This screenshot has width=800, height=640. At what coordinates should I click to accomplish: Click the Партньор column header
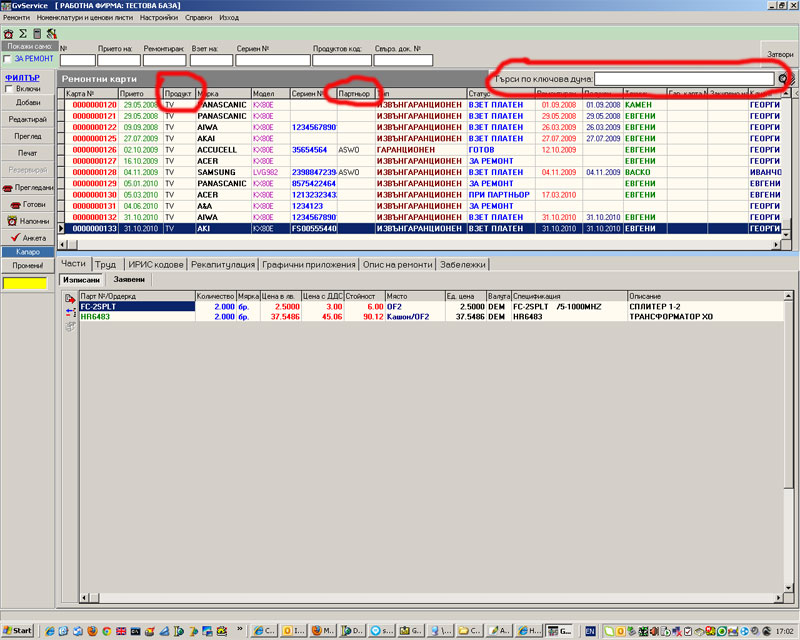tap(356, 93)
